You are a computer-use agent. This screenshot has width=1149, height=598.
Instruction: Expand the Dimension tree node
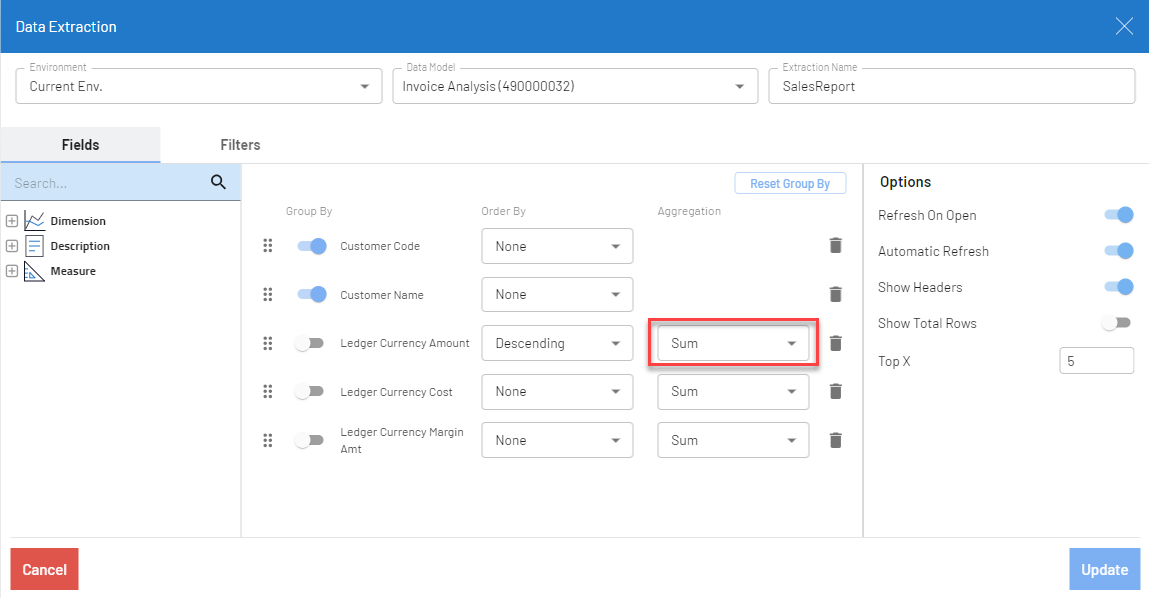click(x=12, y=220)
